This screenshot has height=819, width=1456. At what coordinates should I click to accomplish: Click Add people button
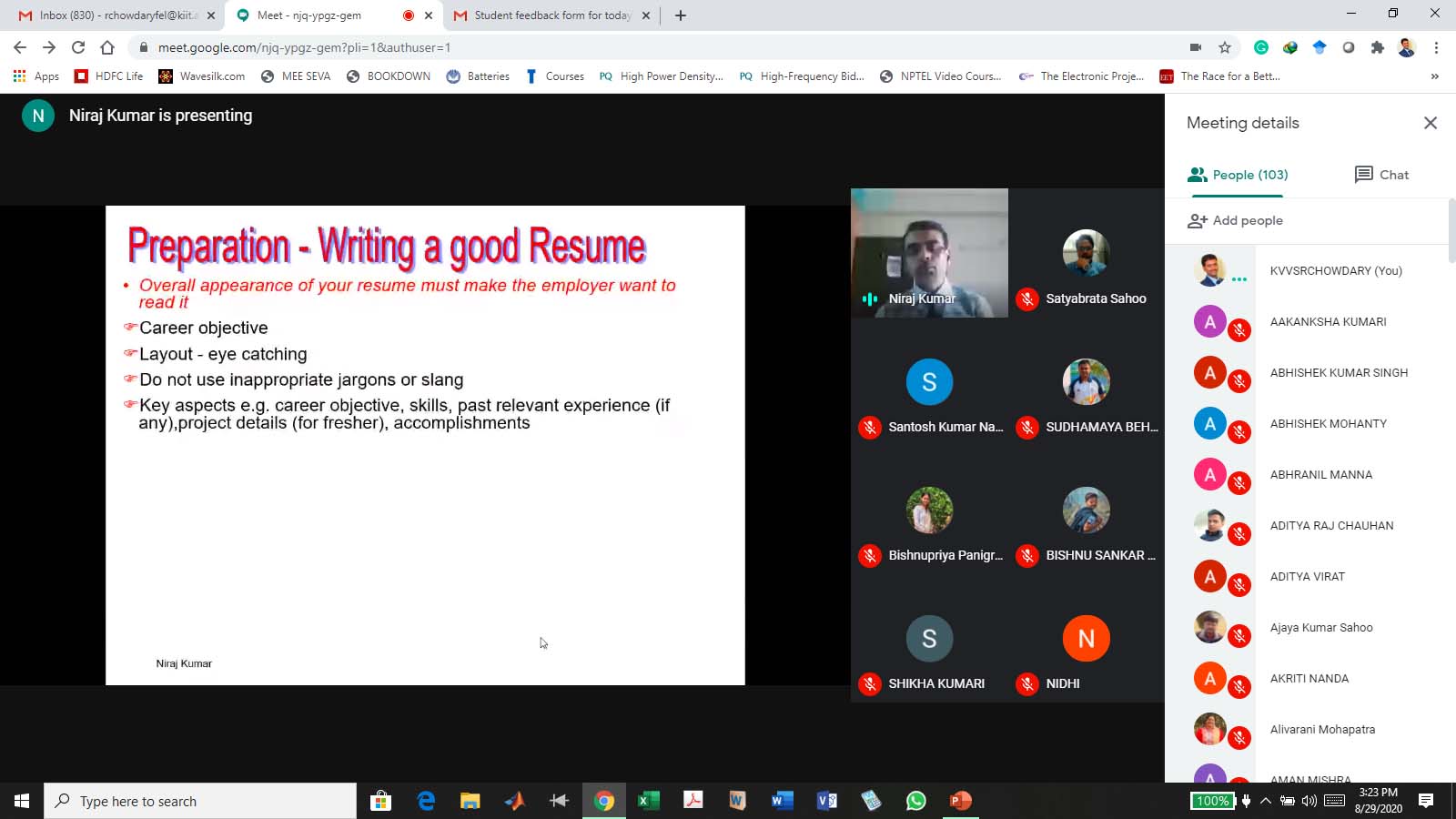coord(1235,220)
